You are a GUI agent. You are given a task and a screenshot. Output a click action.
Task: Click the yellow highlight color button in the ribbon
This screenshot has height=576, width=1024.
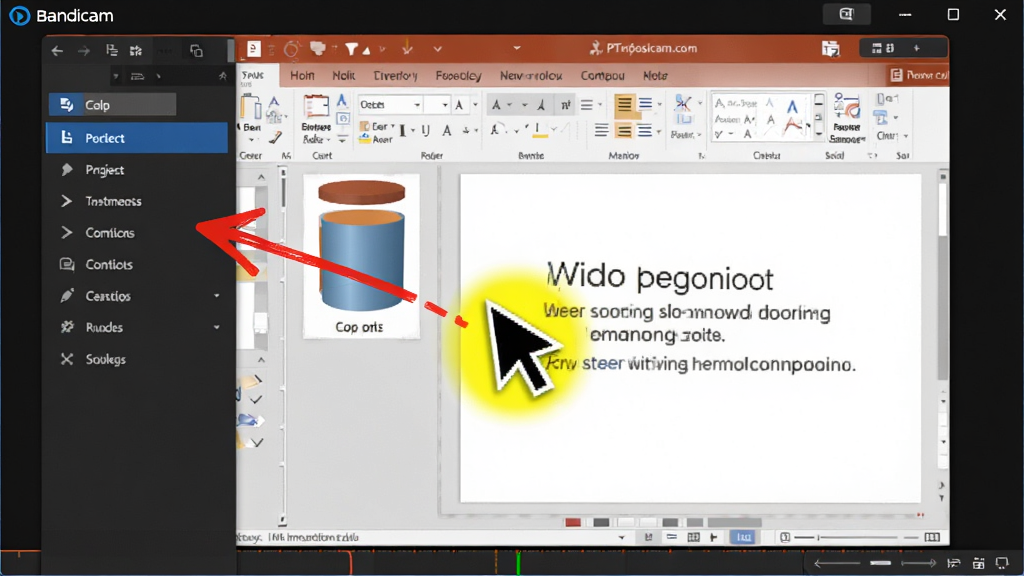539,130
